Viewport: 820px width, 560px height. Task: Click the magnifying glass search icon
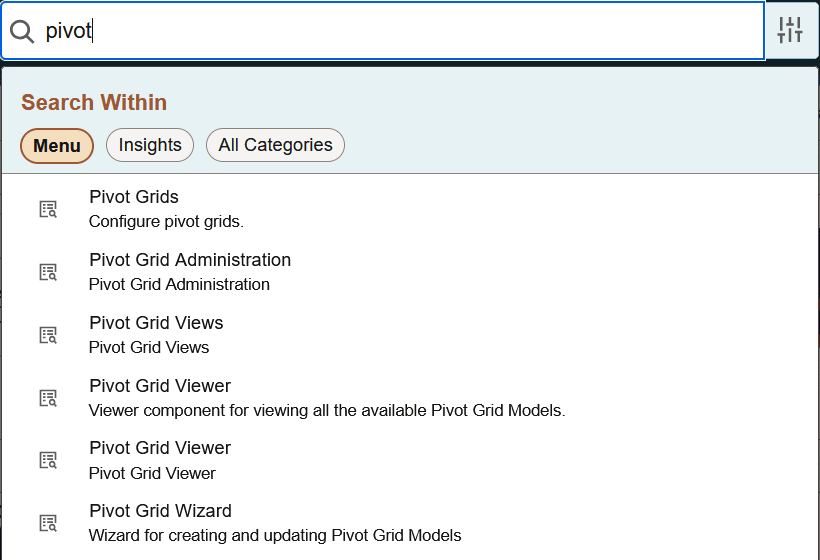(22, 31)
